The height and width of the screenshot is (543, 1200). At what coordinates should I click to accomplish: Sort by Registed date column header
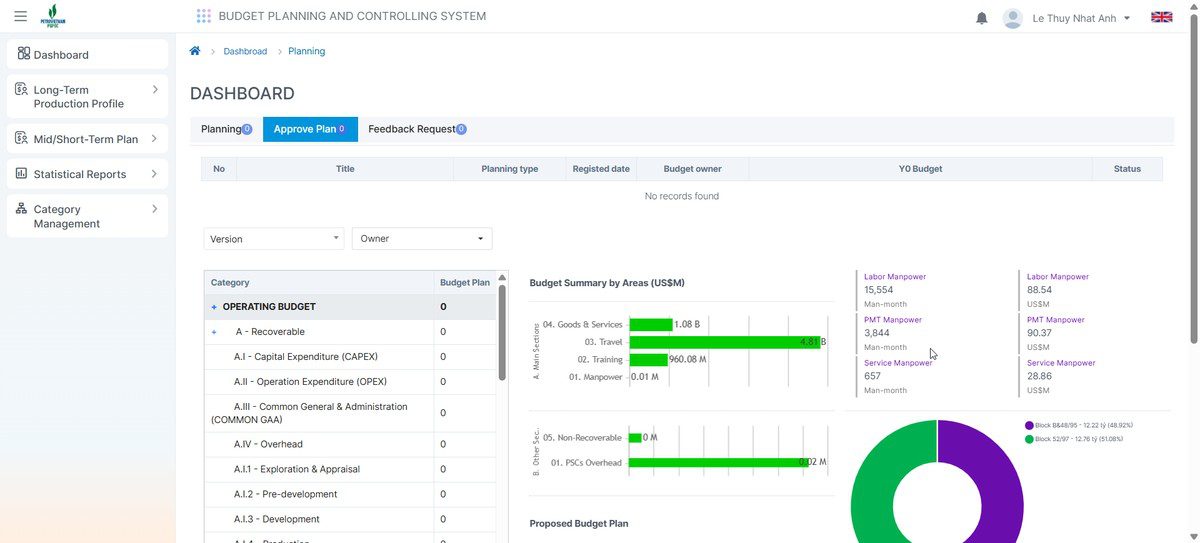pyautogui.click(x=601, y=169)
